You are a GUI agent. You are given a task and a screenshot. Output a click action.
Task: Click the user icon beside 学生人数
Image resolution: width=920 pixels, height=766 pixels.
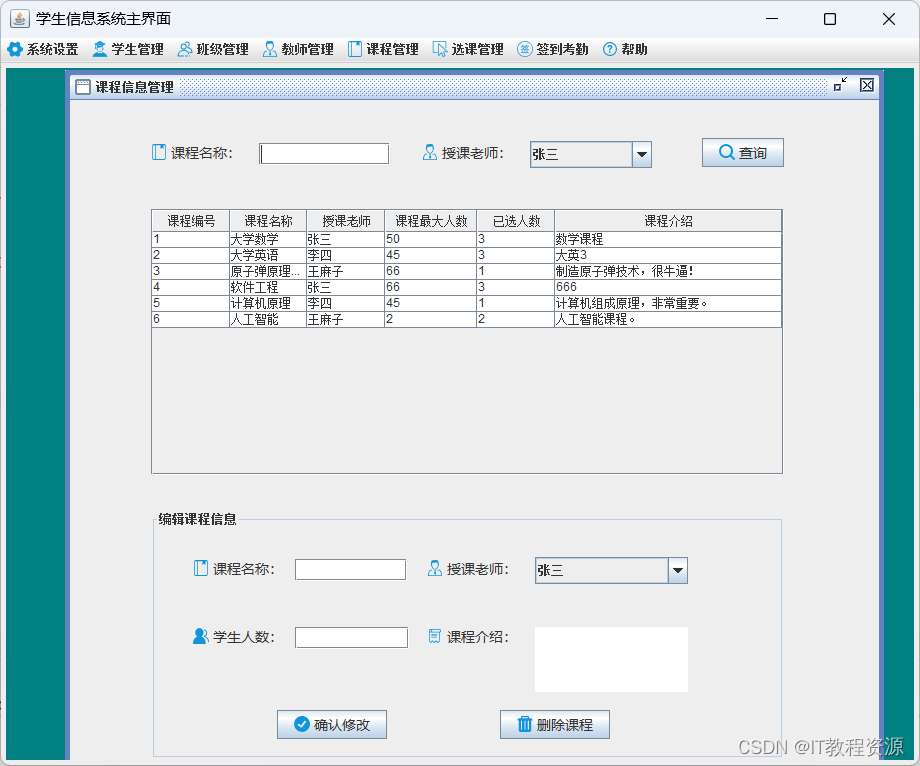(201, 636)
